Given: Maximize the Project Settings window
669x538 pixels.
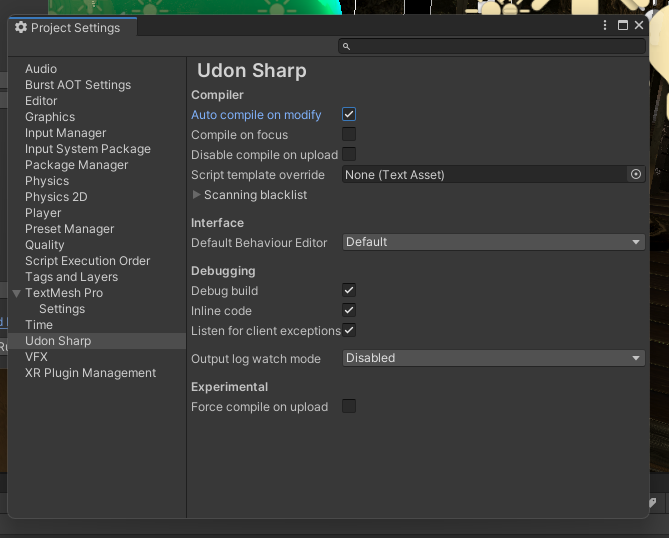Looking at the screenshot, I should 622,25.
